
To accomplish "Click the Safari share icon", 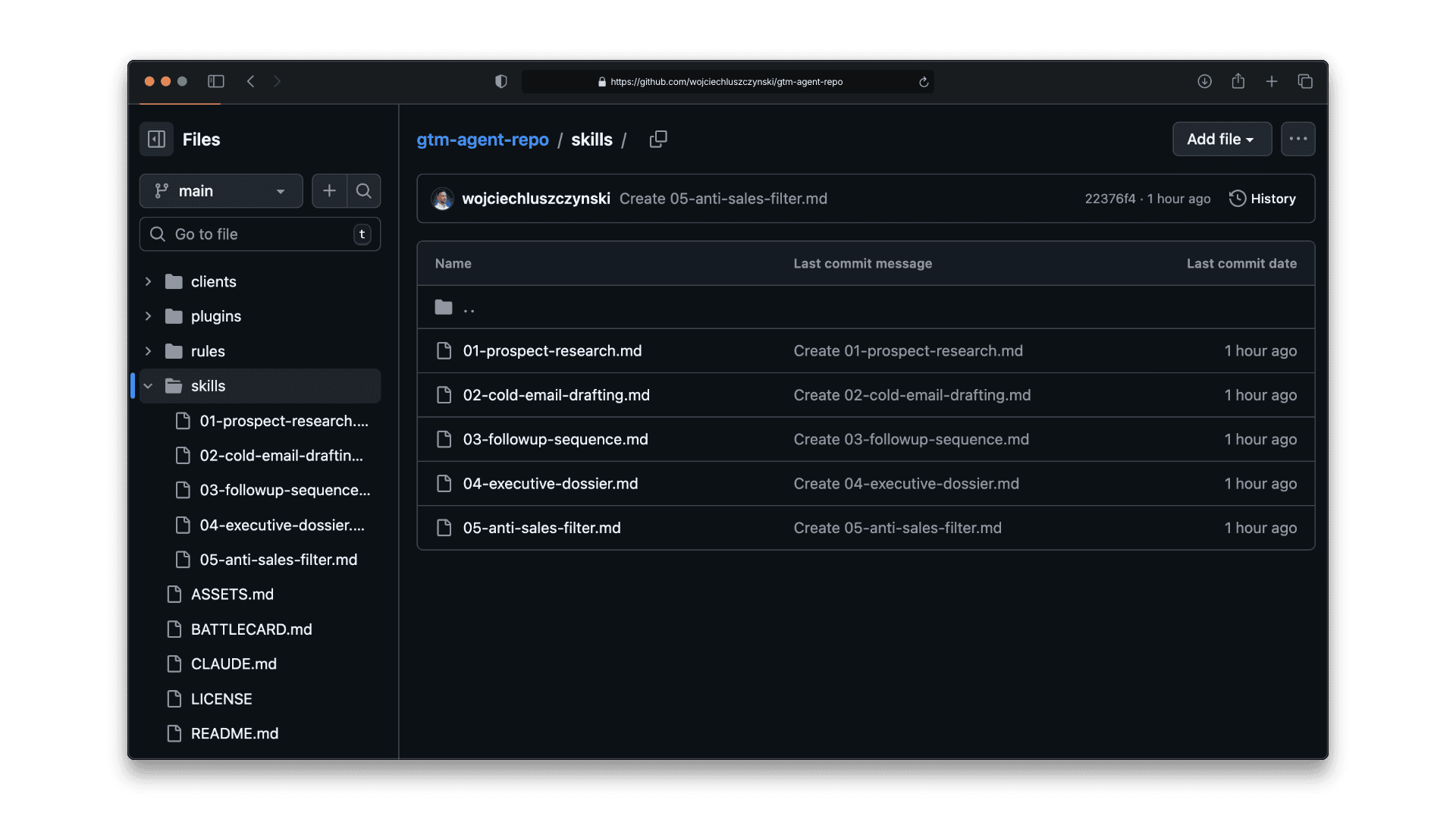I will (1238, 81).
